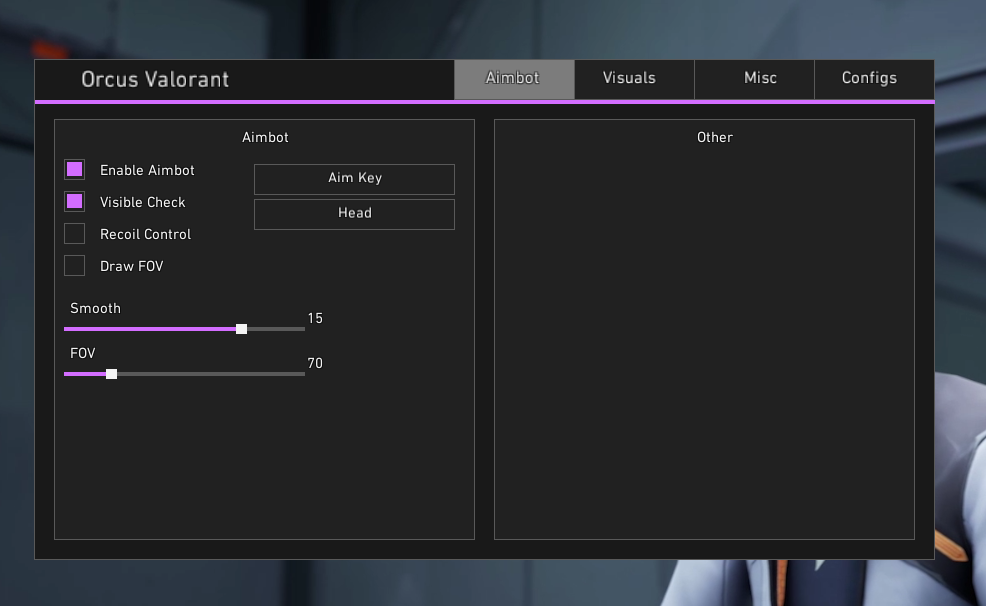Click the FOV slider label
Image resolution: width=986 pixels, height=606 pixels.
click(x=82, y=353)
